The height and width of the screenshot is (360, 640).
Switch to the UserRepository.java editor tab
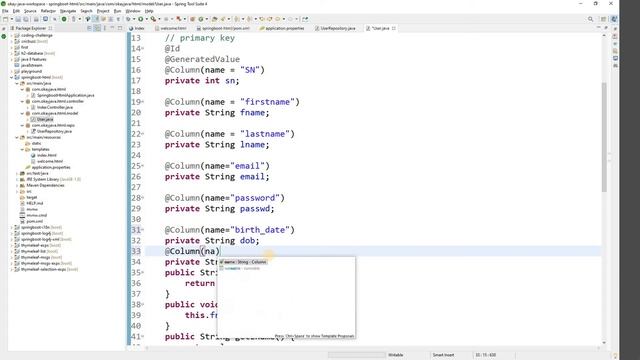point(336,28)
